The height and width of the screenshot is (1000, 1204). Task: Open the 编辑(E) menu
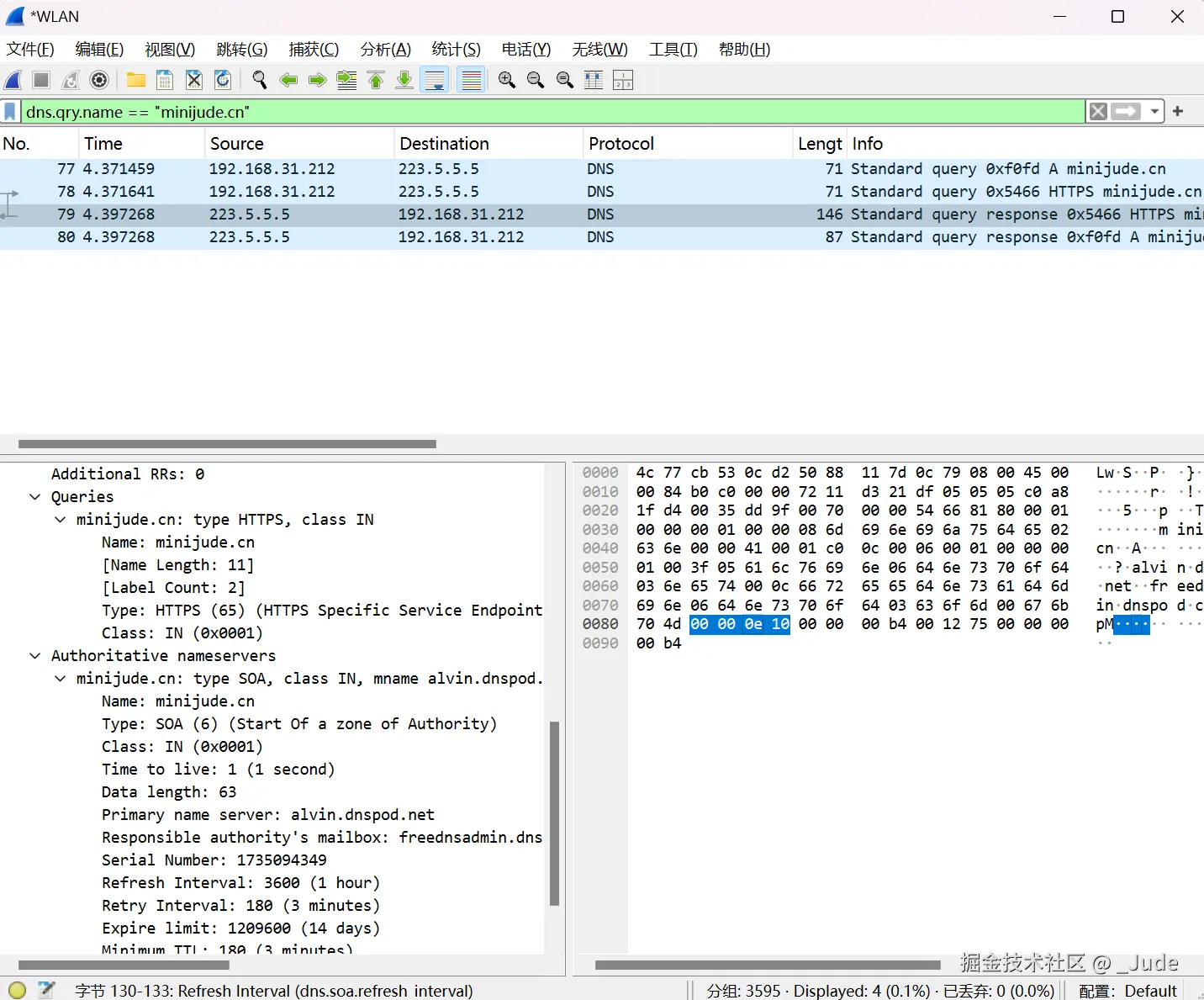pos(99,49)
